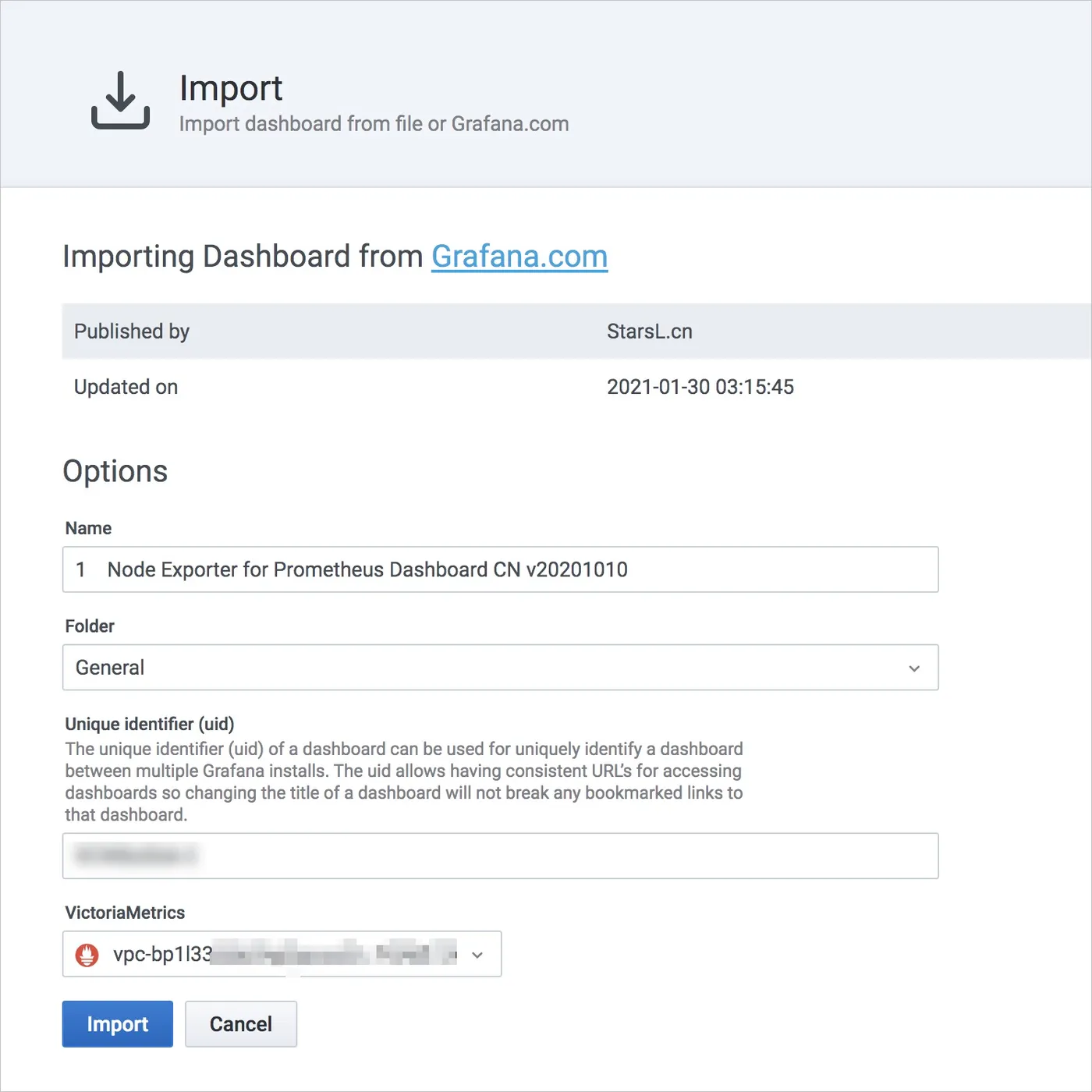Click the 'Published by' table cell
1092x1092 pixels.
click(132, 331)
